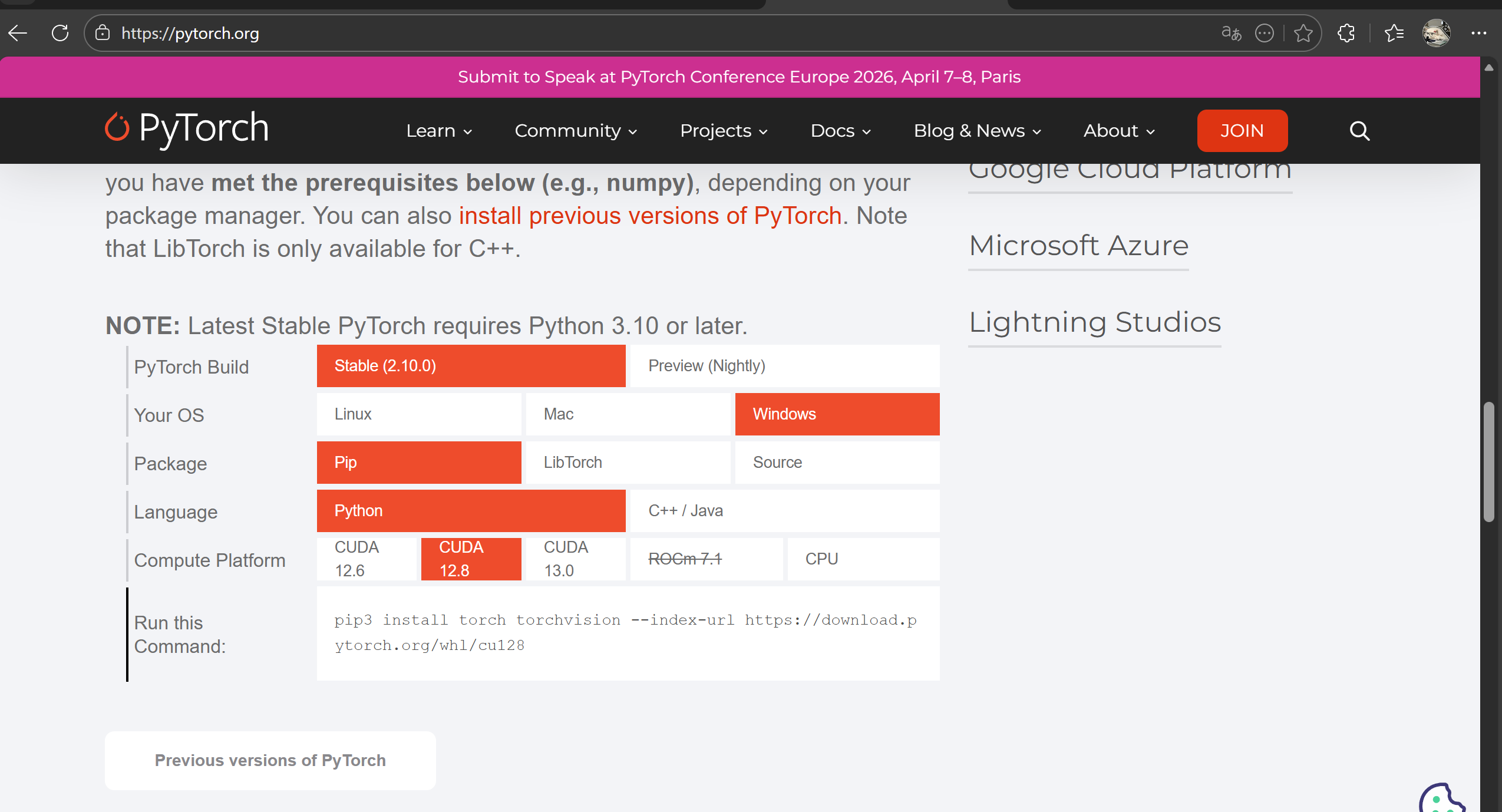1502x812 pixels.
Task: Choose CUDA 13.0 compute platform
Action: pos(575,559)
